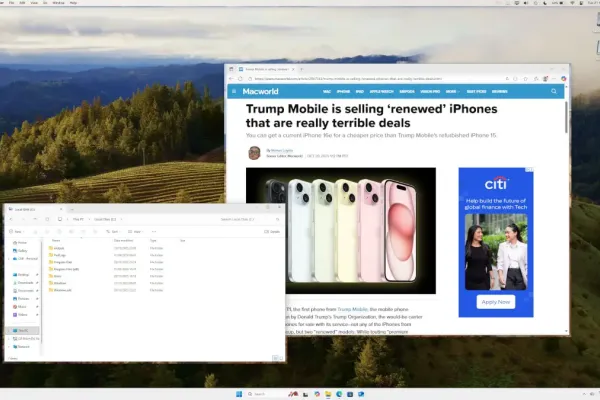Open the browser tab actions icon
Screen dimensions: 600x400
tap(231, 69)
